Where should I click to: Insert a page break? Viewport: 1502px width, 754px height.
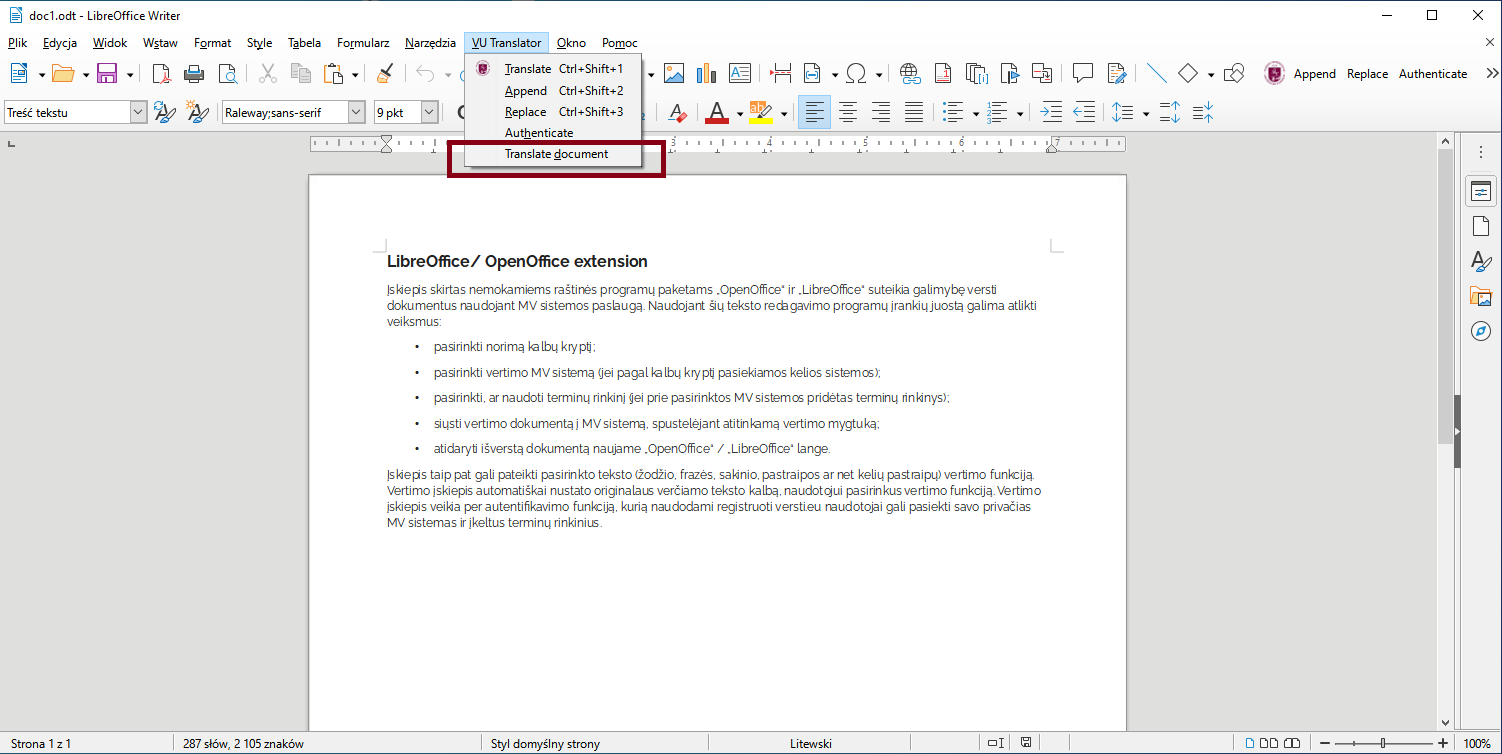pyautogui.click(x=781, y=73)
